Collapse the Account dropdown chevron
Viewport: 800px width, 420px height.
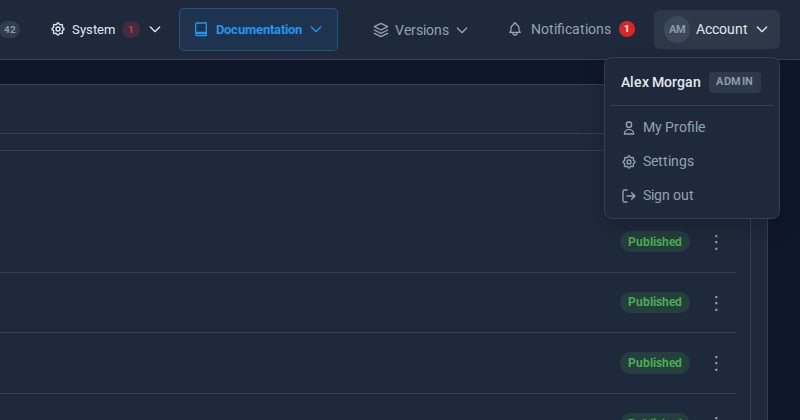762,30
